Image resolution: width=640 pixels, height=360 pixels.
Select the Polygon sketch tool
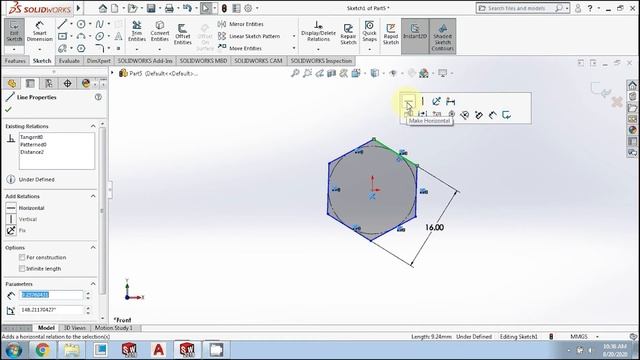point(81,49)
